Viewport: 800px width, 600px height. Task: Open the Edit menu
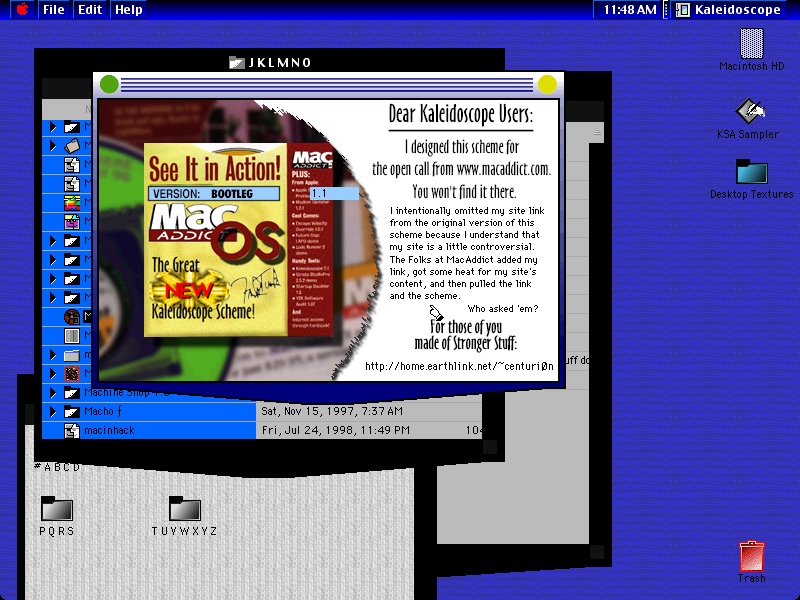[x=90, y=9]
